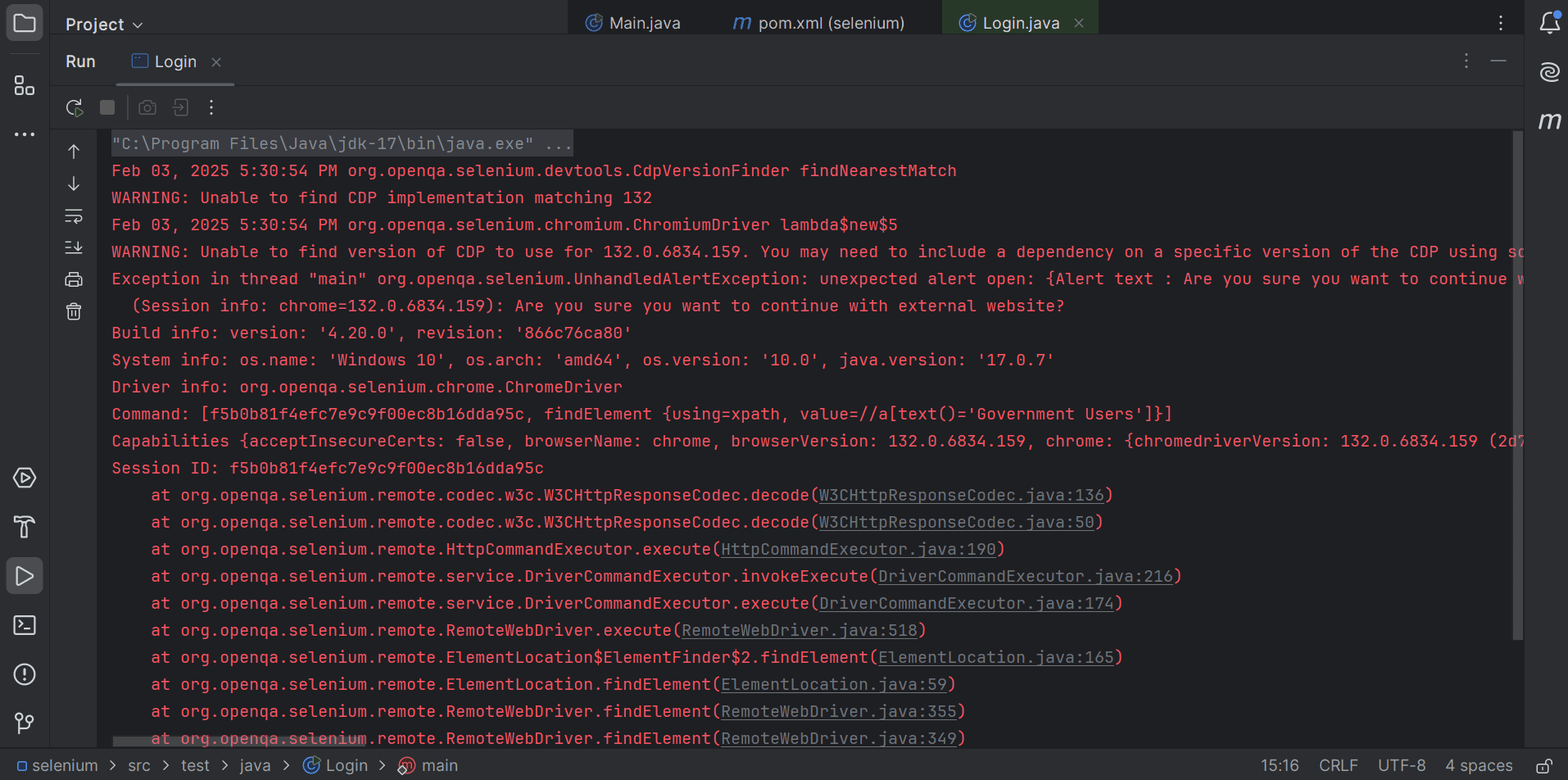
Task: Switch to the pom.xml tab
Action: 829,23
